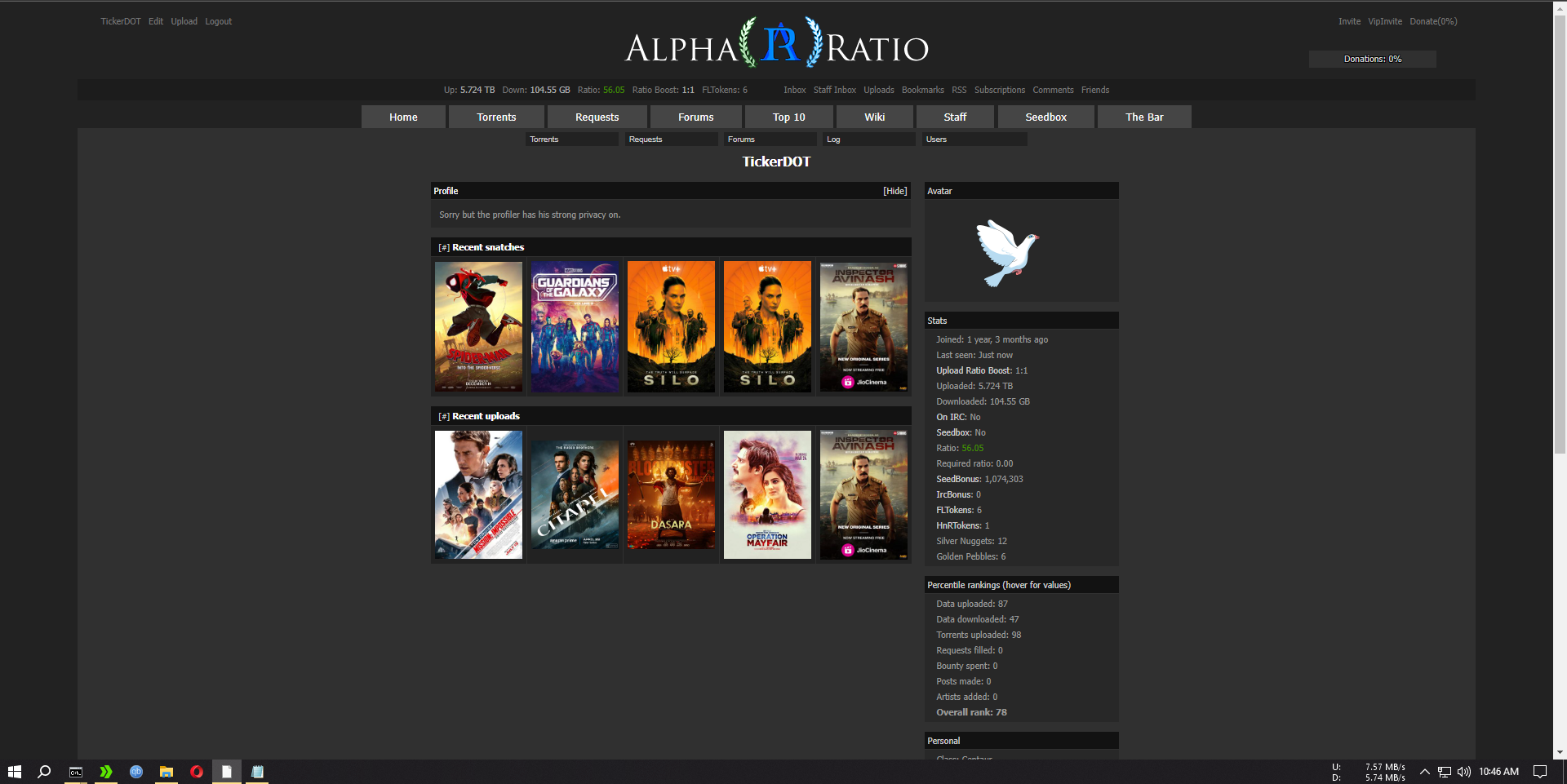Click the Donate(0%) link
Viewport: 1567px width, 784px height.
[x=1433, y=21]
